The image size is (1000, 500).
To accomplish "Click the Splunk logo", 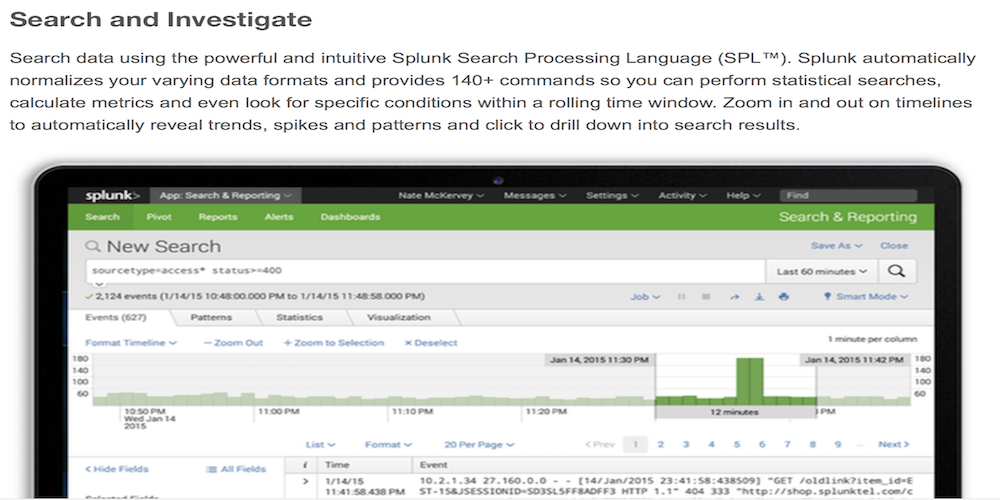I will click(x=112, y=196).
